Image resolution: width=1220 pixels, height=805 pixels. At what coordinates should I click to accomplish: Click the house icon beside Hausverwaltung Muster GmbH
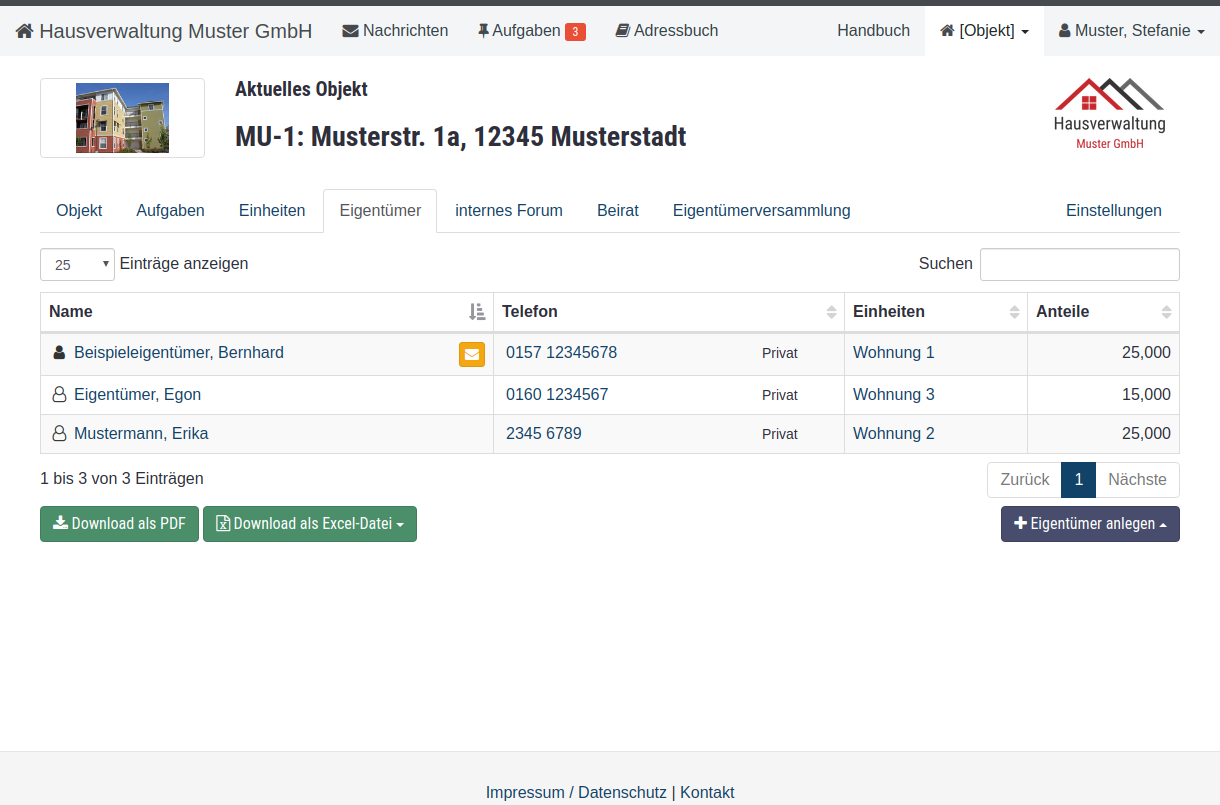[x=25, y=31]
